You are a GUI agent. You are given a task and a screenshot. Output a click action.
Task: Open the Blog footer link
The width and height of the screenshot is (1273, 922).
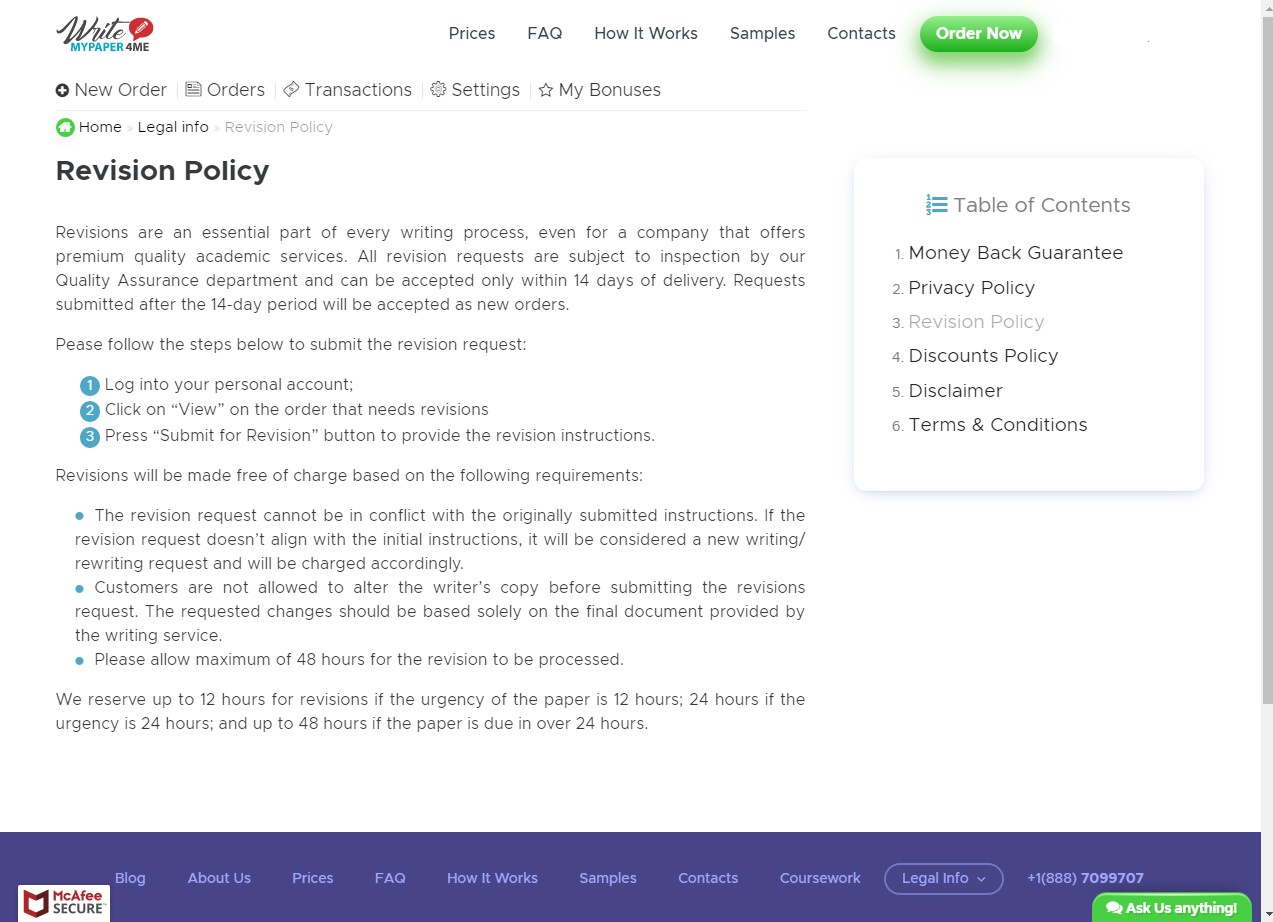click(130, 878)
